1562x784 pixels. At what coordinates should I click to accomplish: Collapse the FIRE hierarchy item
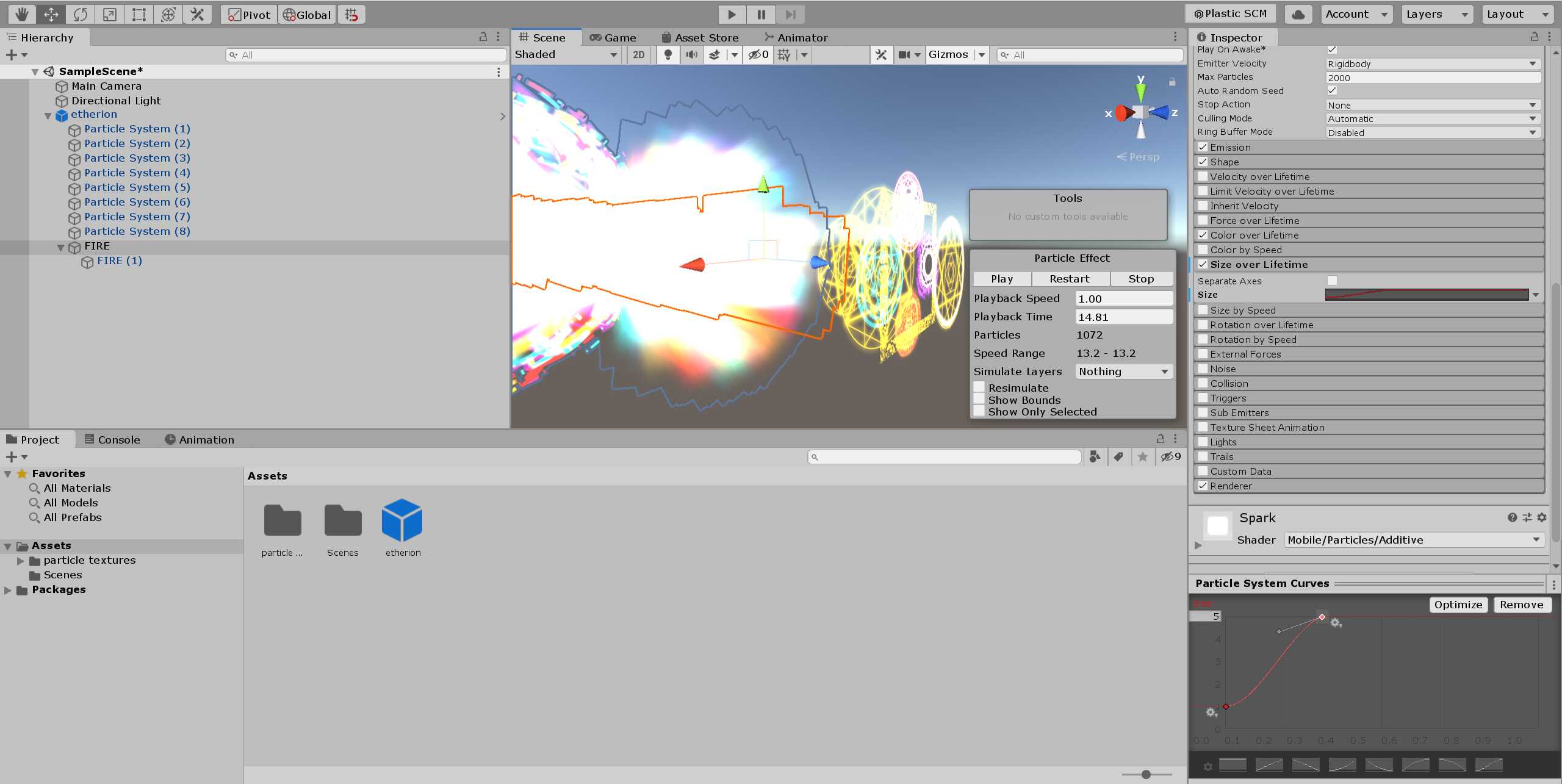pos(60,247)
